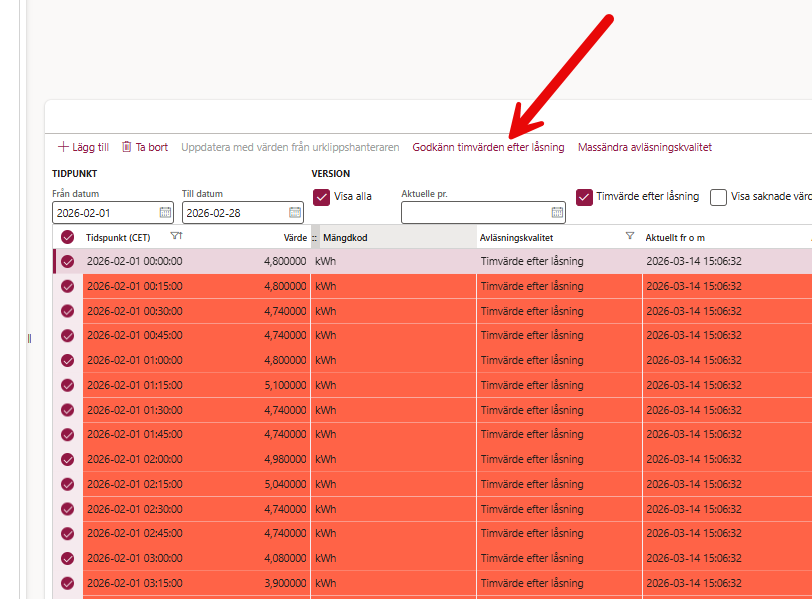The width and height of the screenshot is (812, 599).
Task: Uncheck the Timvärde efter låsning checkbox
Action: pyautogui.click(x=584, y=197)
